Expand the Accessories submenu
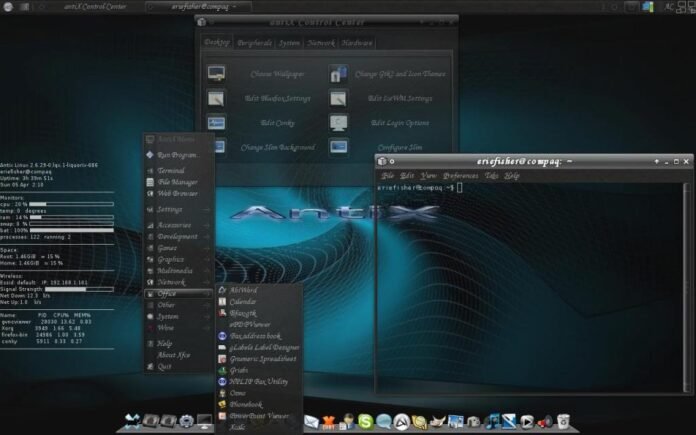 [175, 225]
